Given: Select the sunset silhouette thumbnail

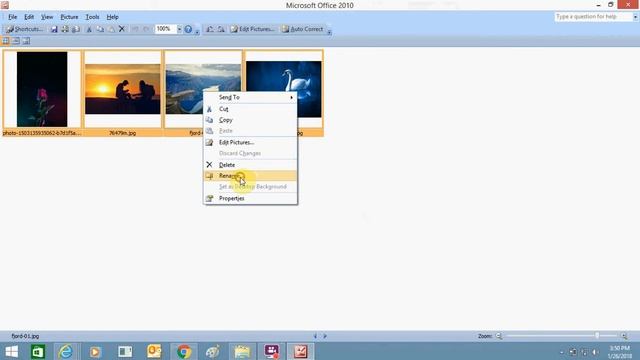Looking at the screenshot, I should [x=122, y=89].
